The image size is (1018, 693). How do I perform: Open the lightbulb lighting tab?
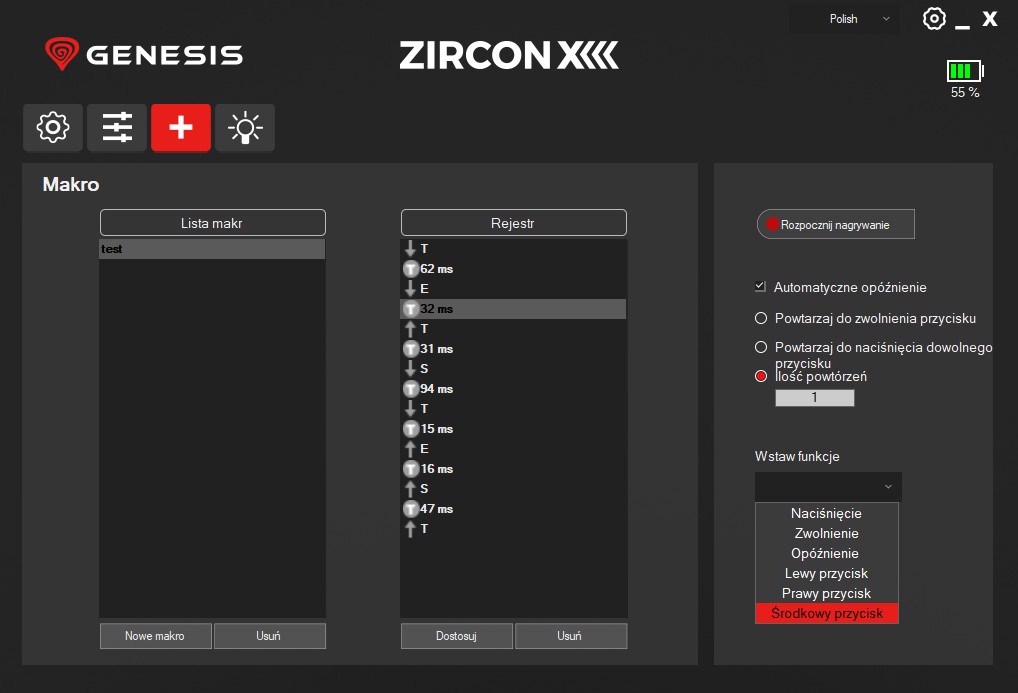(245, 128)
